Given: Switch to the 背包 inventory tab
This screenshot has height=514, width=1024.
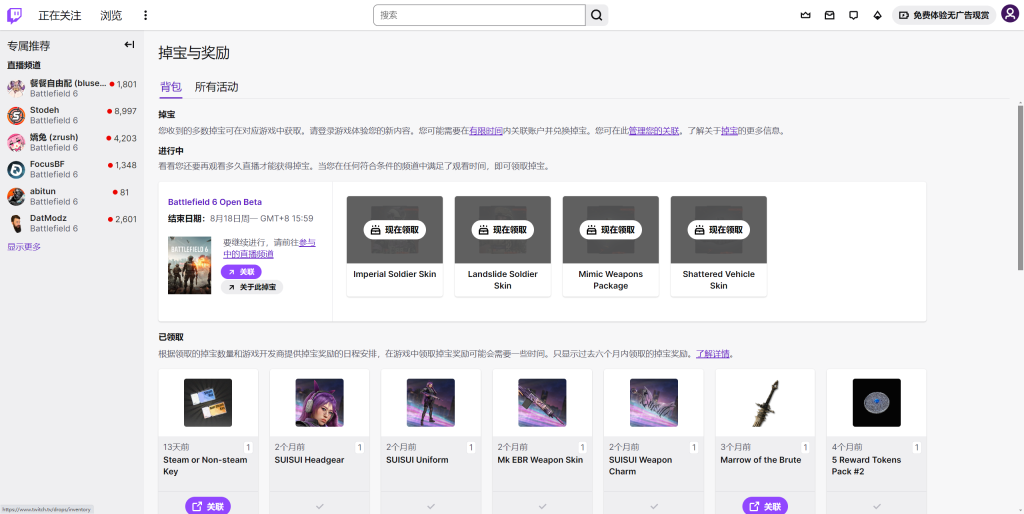Looking at the screenshot, I should coord(170,87).
